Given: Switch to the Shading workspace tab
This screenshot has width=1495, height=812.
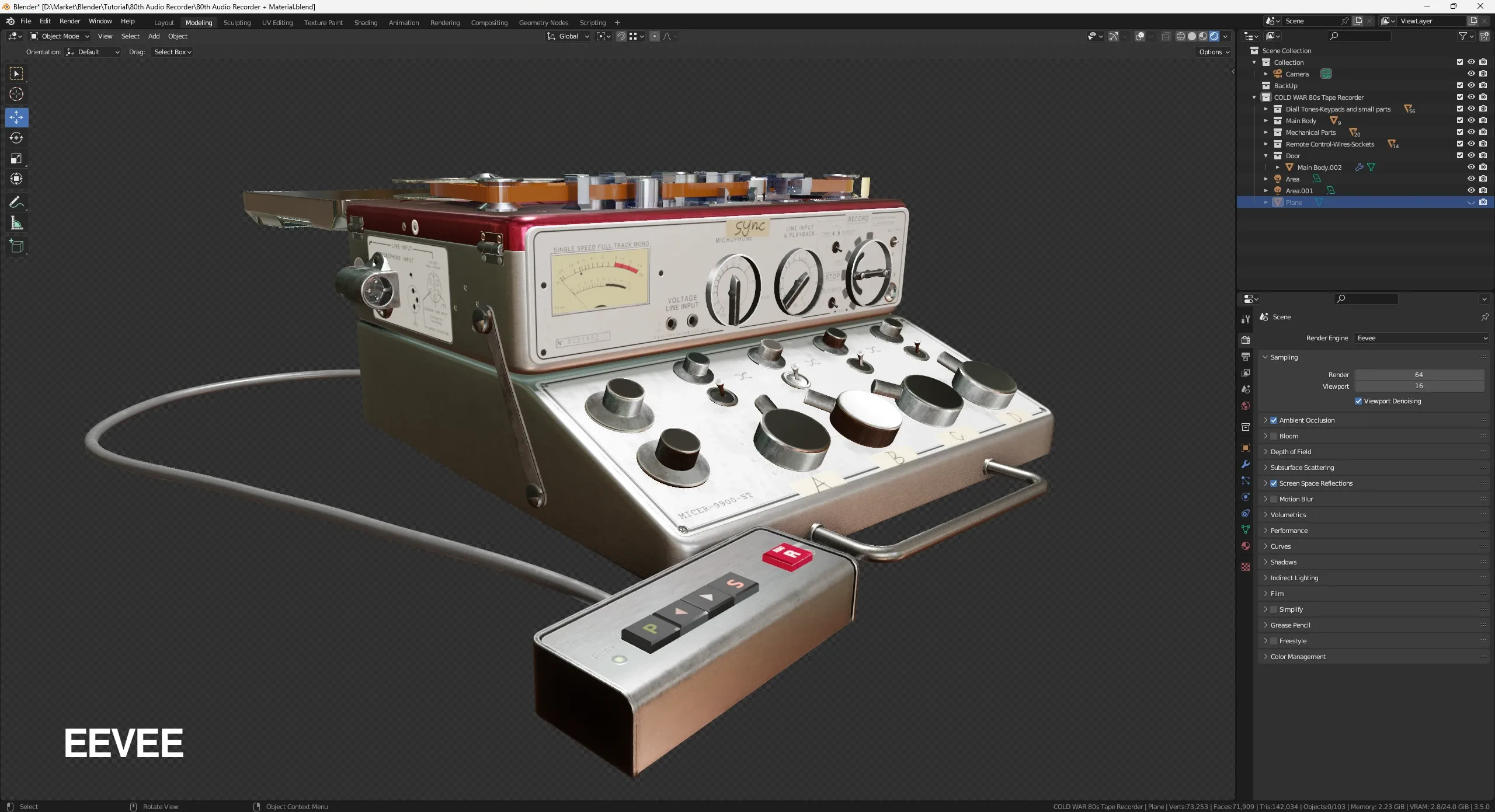Looking at the screenshot, I should (365, 22).
